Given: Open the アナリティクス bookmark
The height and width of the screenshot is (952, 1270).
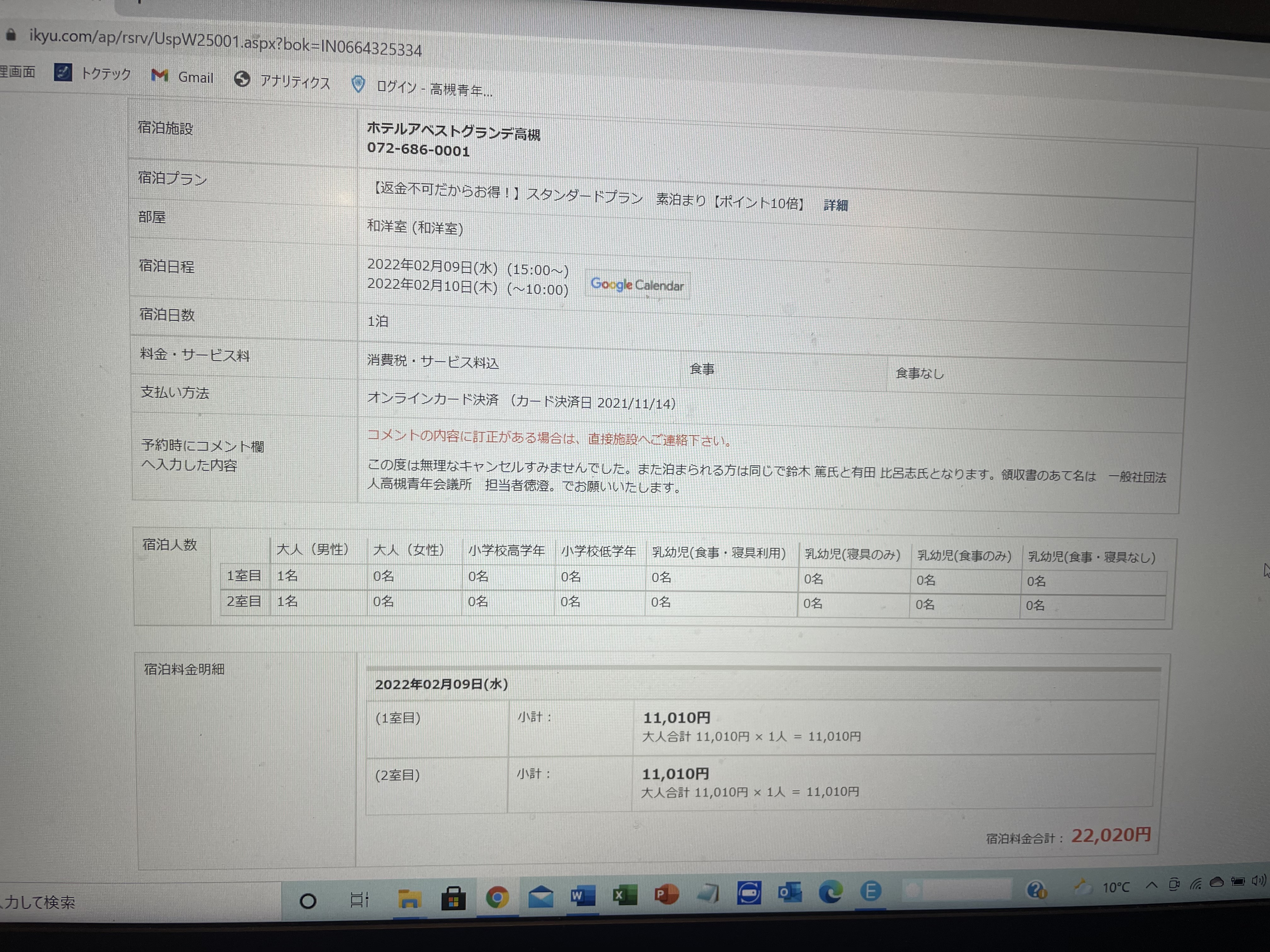Looking at the screenshot, I should 282,80.
